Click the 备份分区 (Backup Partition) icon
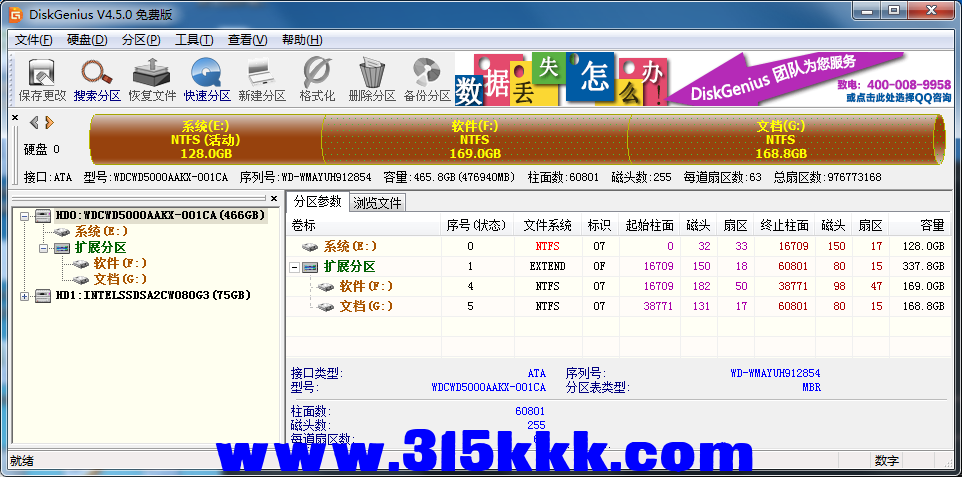The image size is (962, 477). click(427, 80)
